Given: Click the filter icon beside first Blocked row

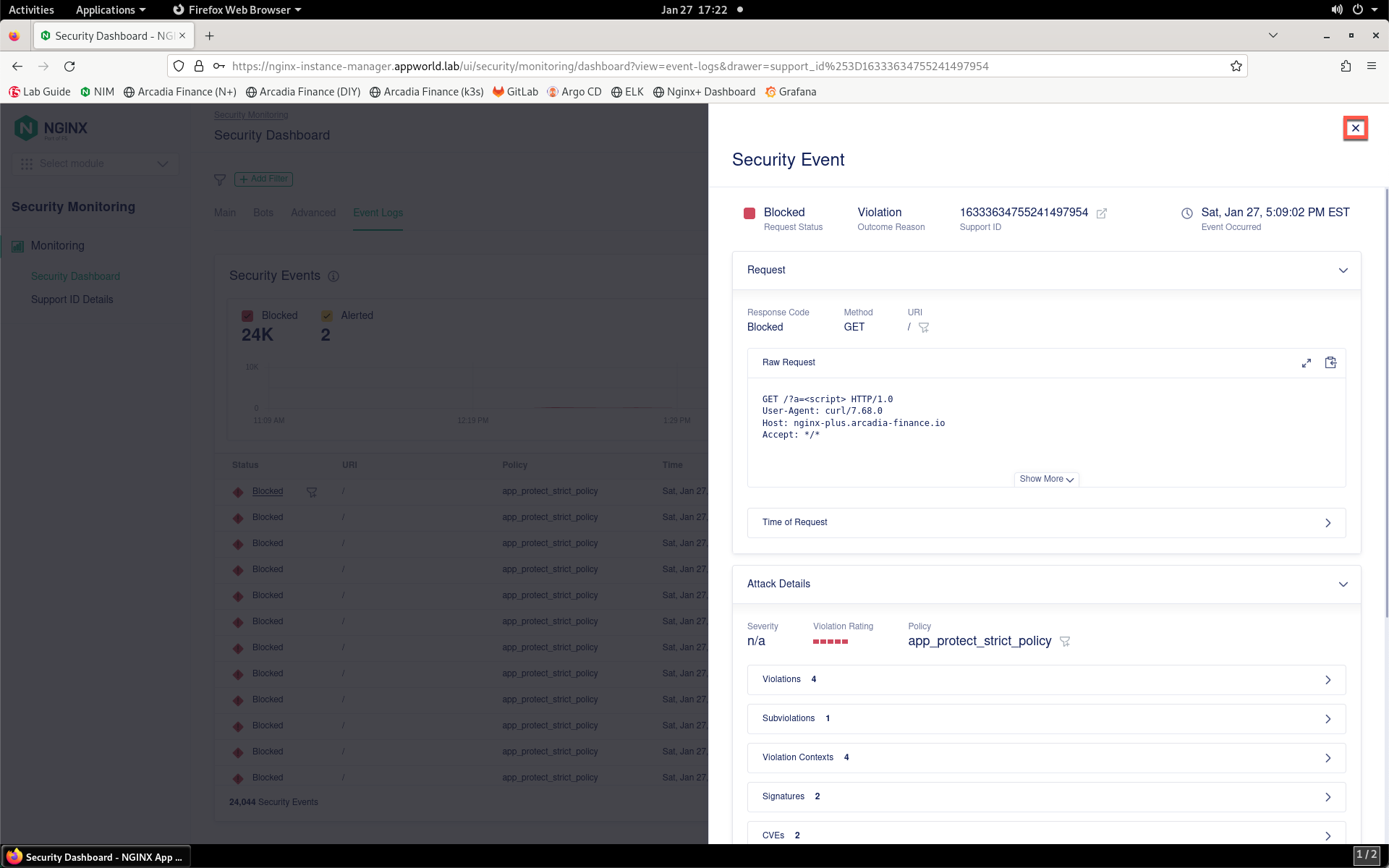Looking at the screenshot, I should tap(312, 492).
